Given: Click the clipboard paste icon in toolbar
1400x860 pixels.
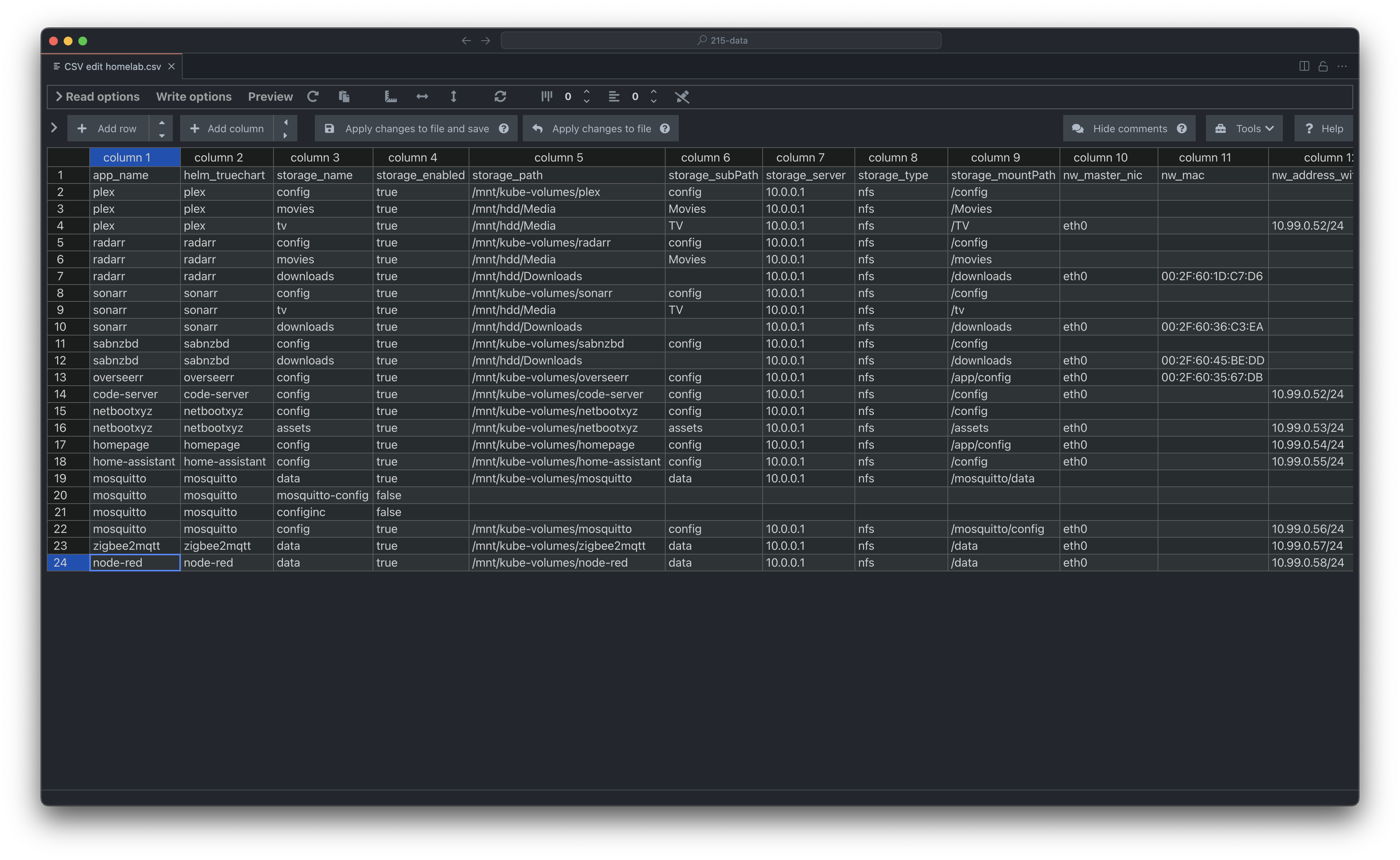Looking at the screenshot, I should pyautogui.click(x=344, y=97).
